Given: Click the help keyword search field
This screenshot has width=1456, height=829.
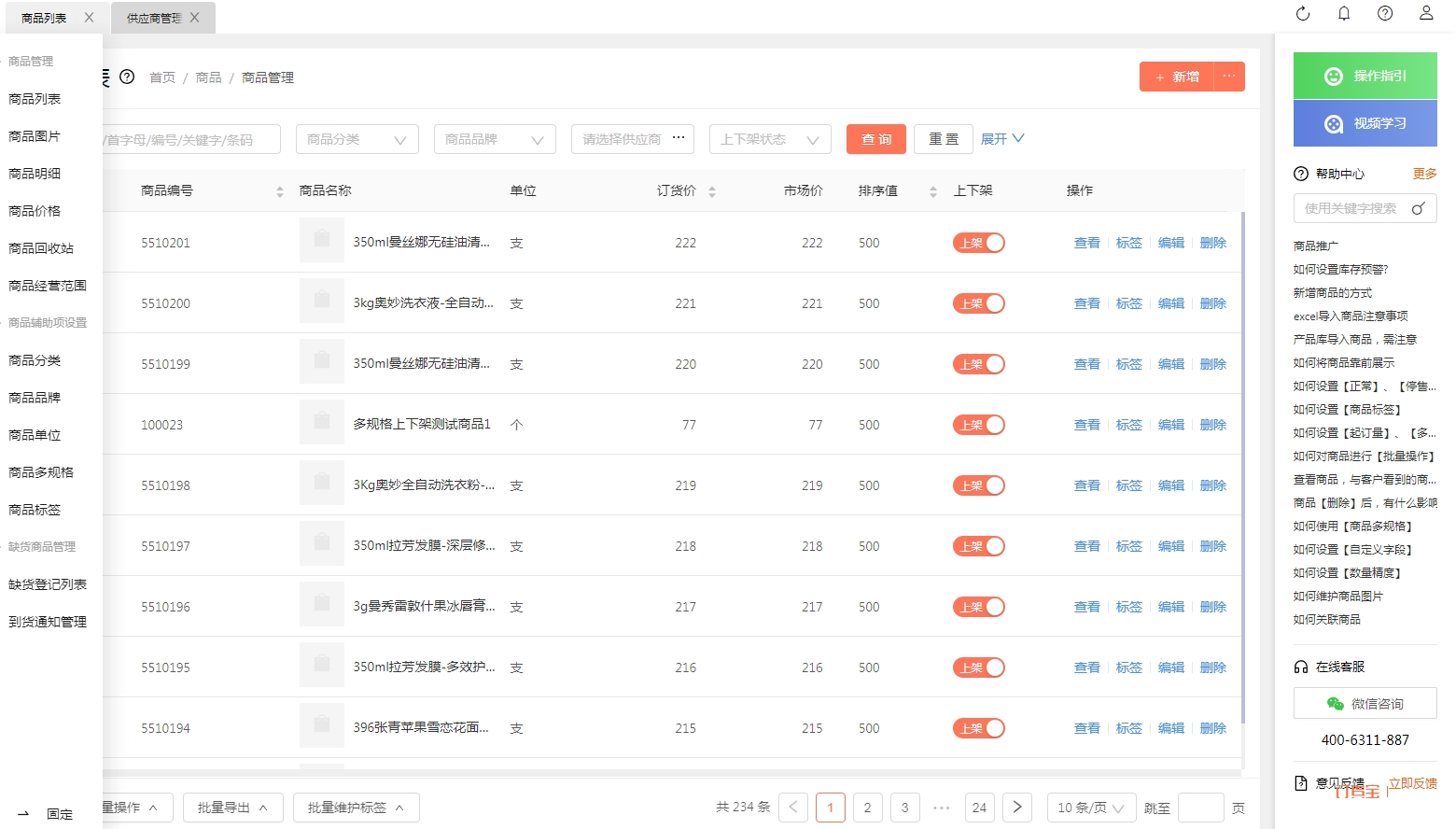Looking at the screenshot, I should point(1365,208).
